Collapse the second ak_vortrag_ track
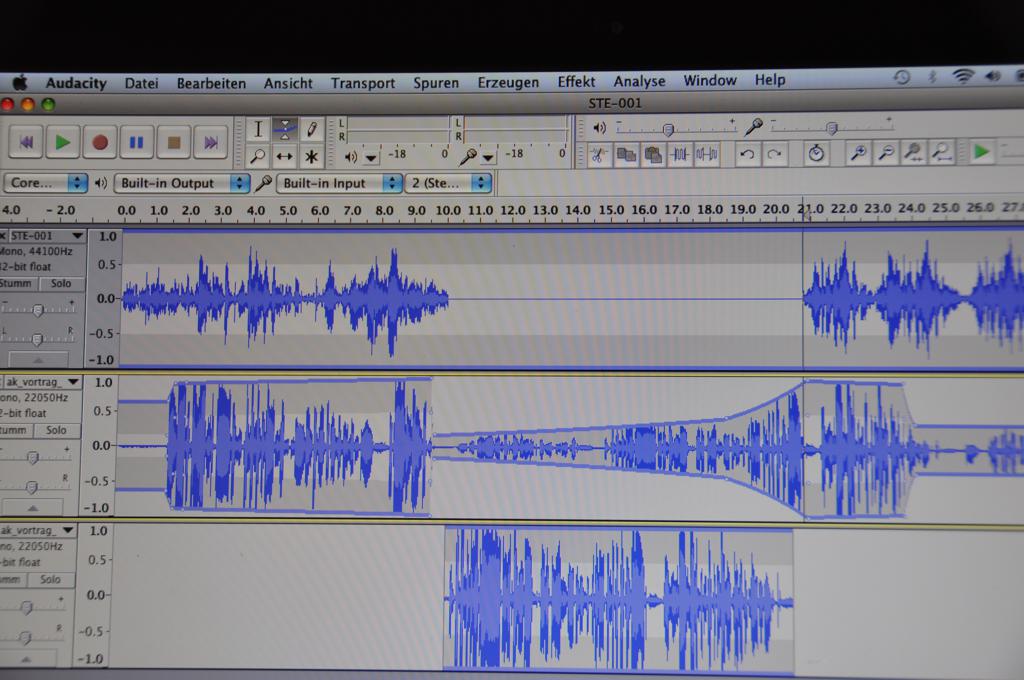Image resolution: width=1024 pixels, height=680 pixels. point(33,507)
